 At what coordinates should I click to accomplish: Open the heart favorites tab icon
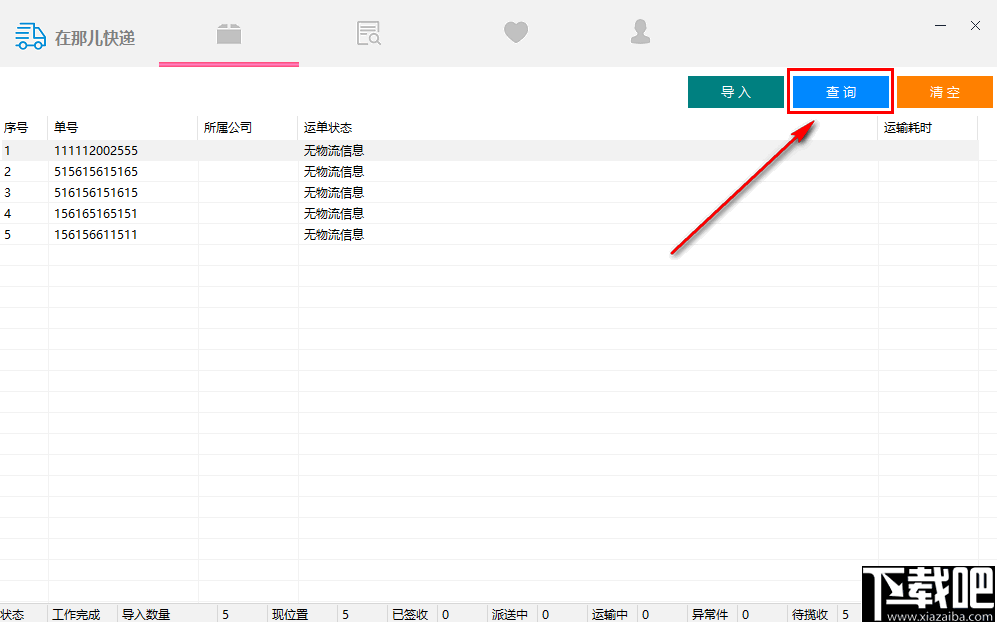516,32
